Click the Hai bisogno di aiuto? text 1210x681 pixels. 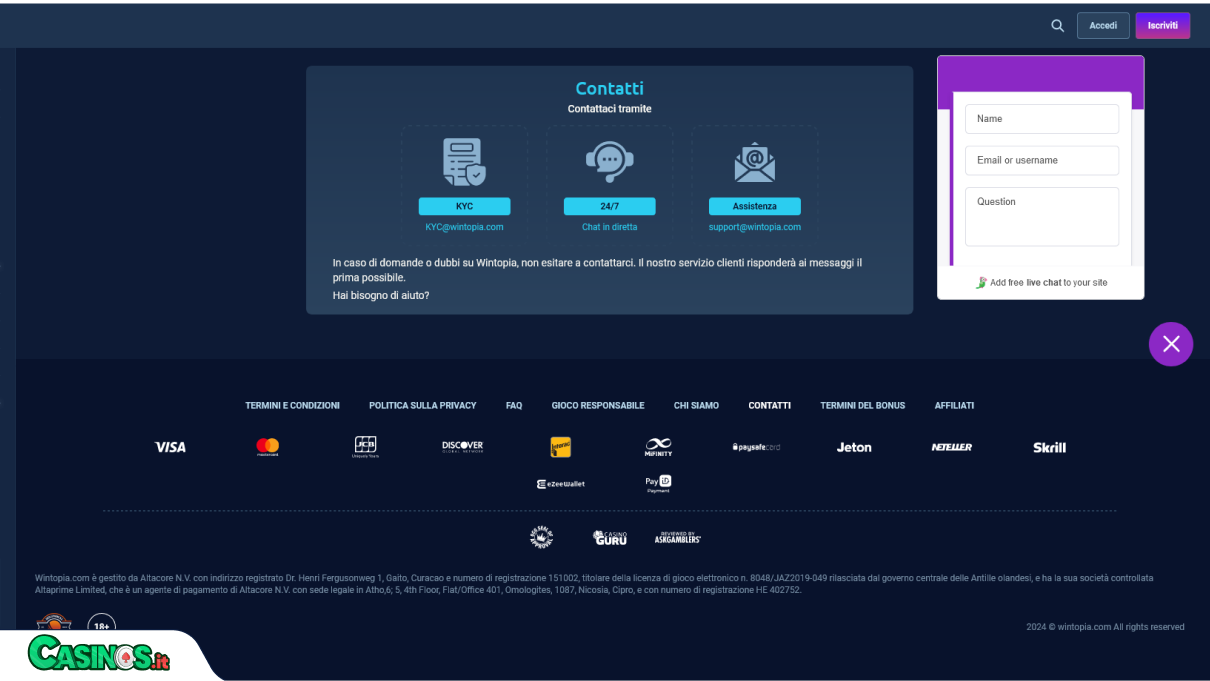click(x=381, y=296)
